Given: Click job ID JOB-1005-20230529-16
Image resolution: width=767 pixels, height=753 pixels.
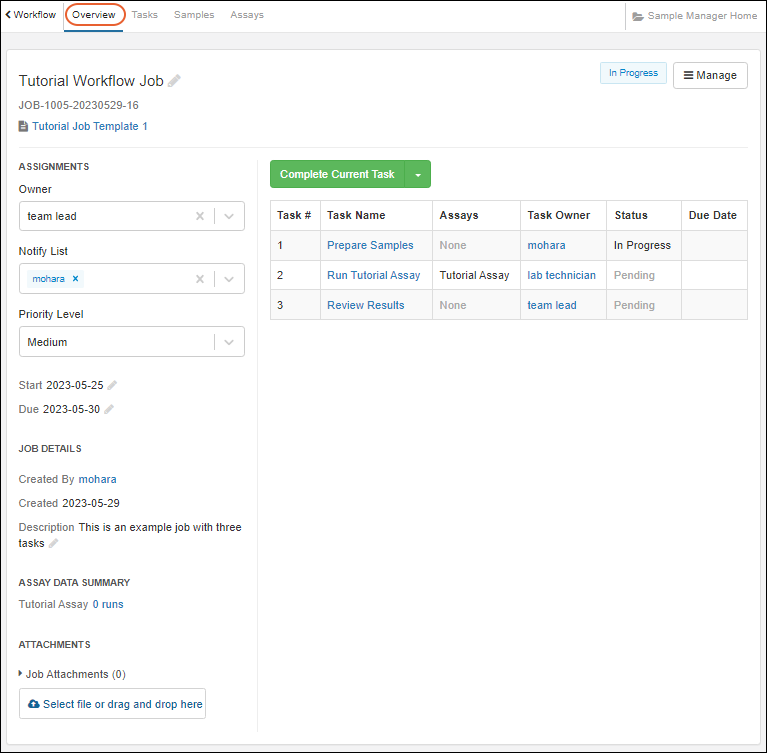Looking at the screenshot, I should (x=79, y=105).
